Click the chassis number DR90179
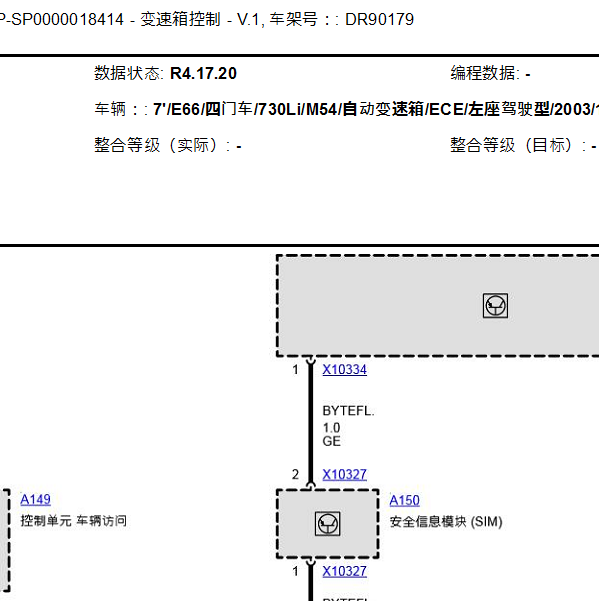599x601 pixels. click(x=379, y=20)
